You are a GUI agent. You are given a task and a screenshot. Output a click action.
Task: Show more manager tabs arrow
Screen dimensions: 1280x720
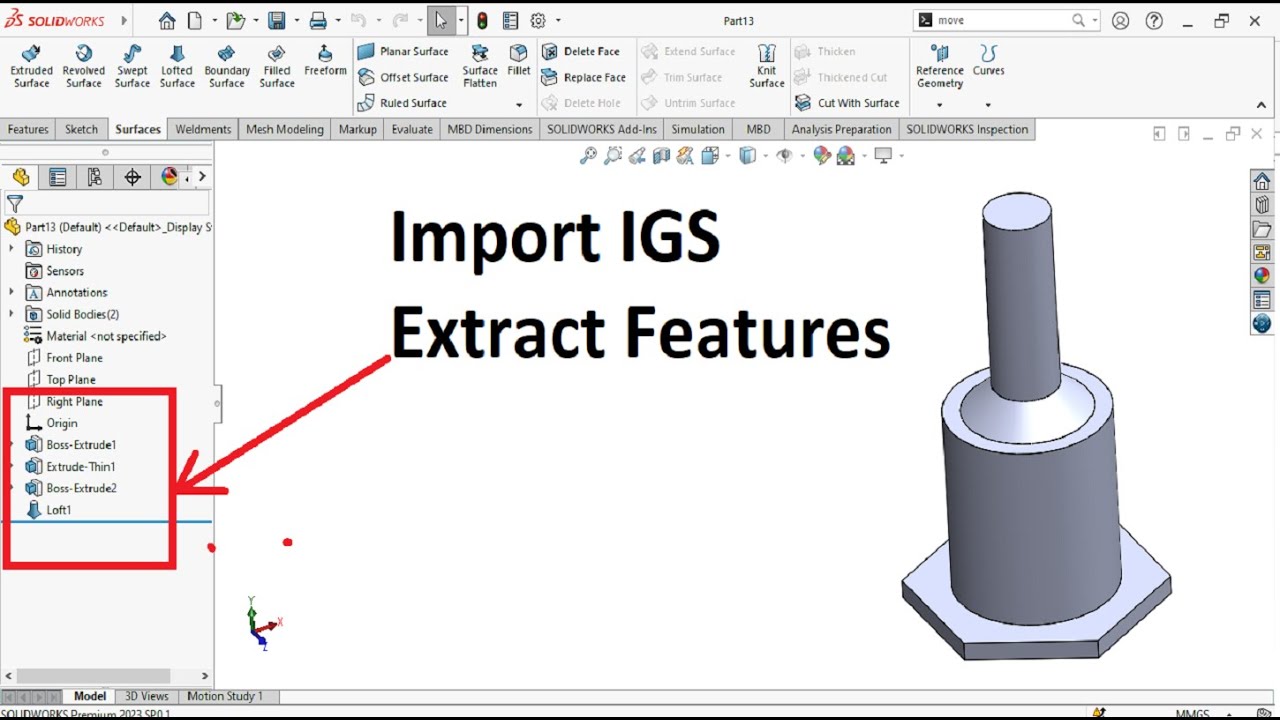tap(202, 177)
